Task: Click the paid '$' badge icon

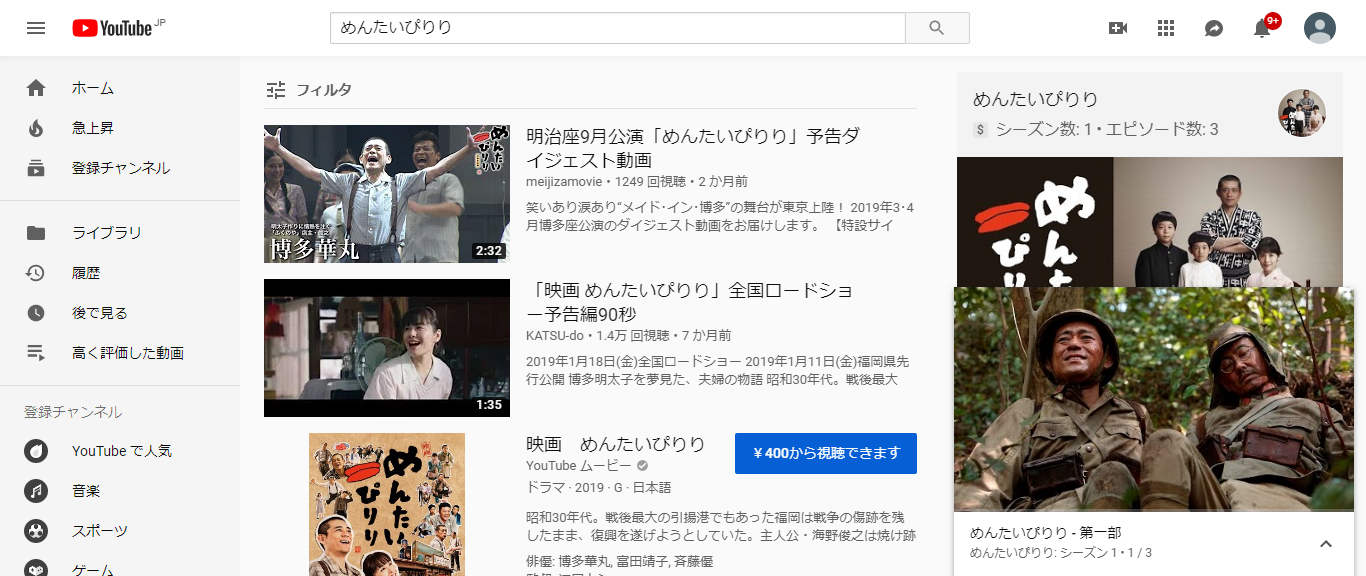Action: pos(981,130)
